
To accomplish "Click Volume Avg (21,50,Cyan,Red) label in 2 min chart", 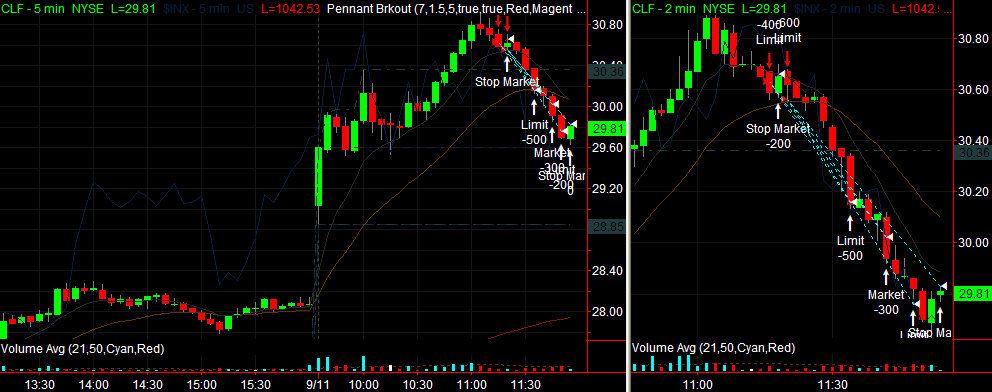I will (714, 348).
